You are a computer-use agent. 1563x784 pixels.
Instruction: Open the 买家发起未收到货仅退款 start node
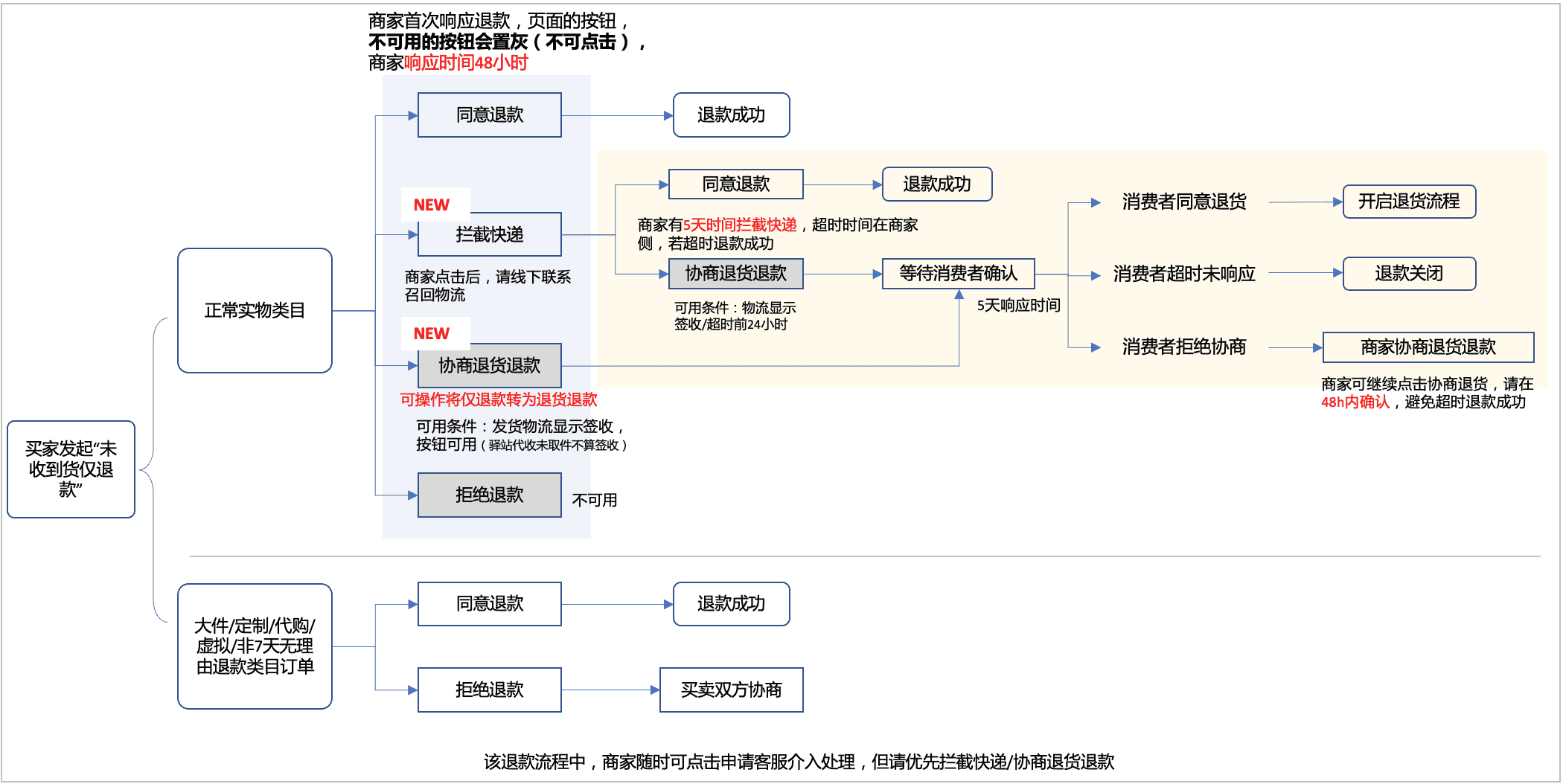point(71,470)
